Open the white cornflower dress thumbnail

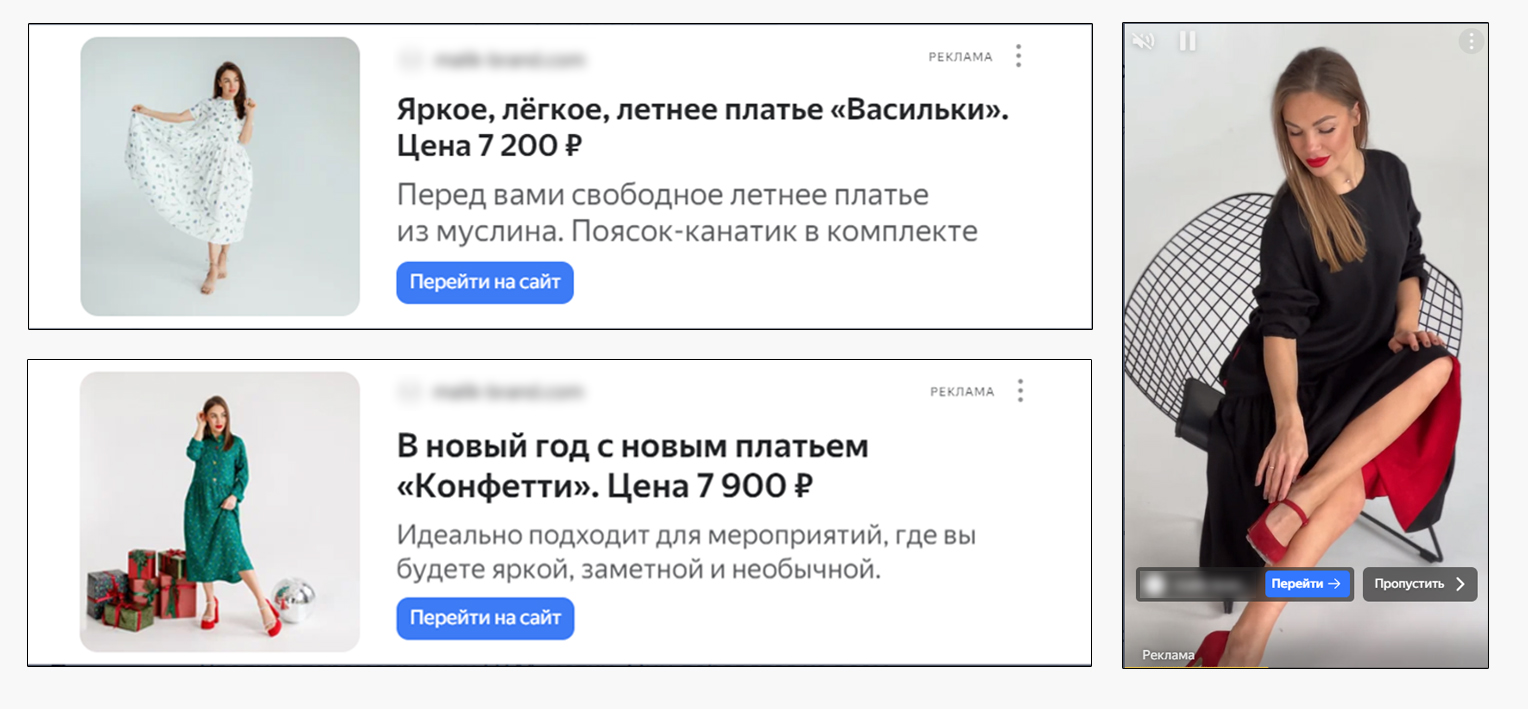(x=220, y=177)
